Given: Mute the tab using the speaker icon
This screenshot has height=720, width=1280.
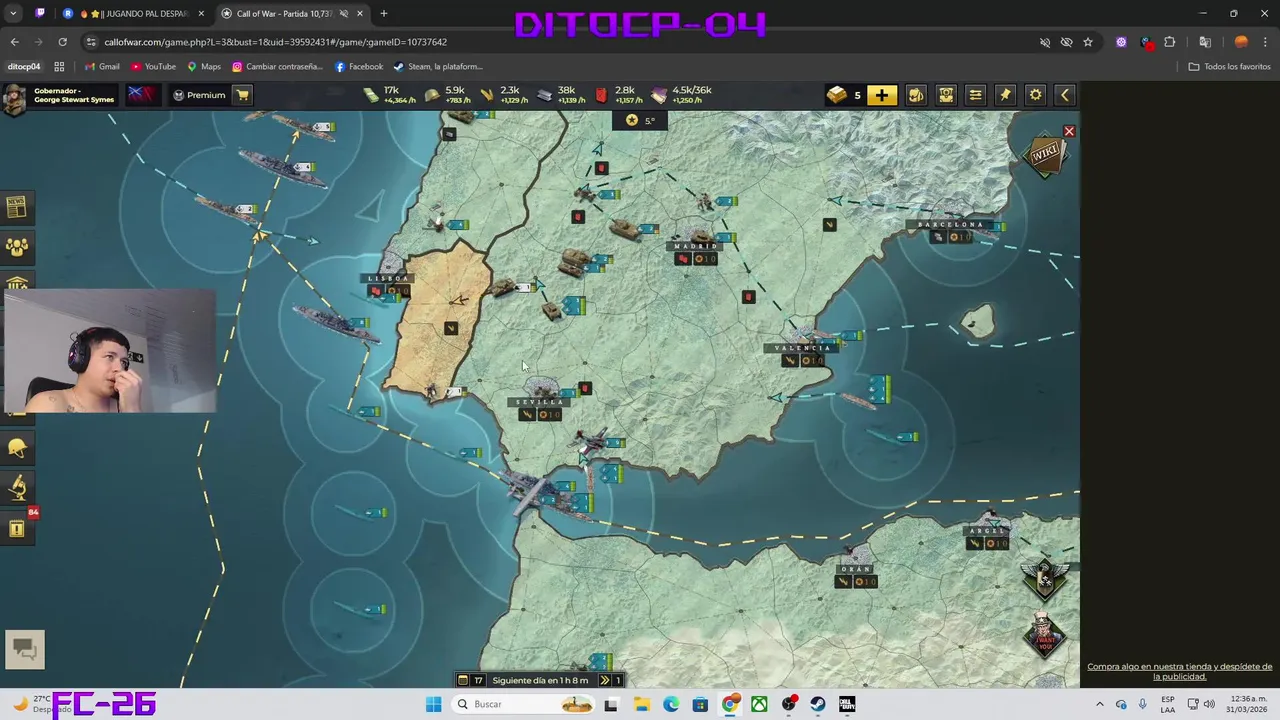Looking at the screenshot, I should click(x=344, y=13).
